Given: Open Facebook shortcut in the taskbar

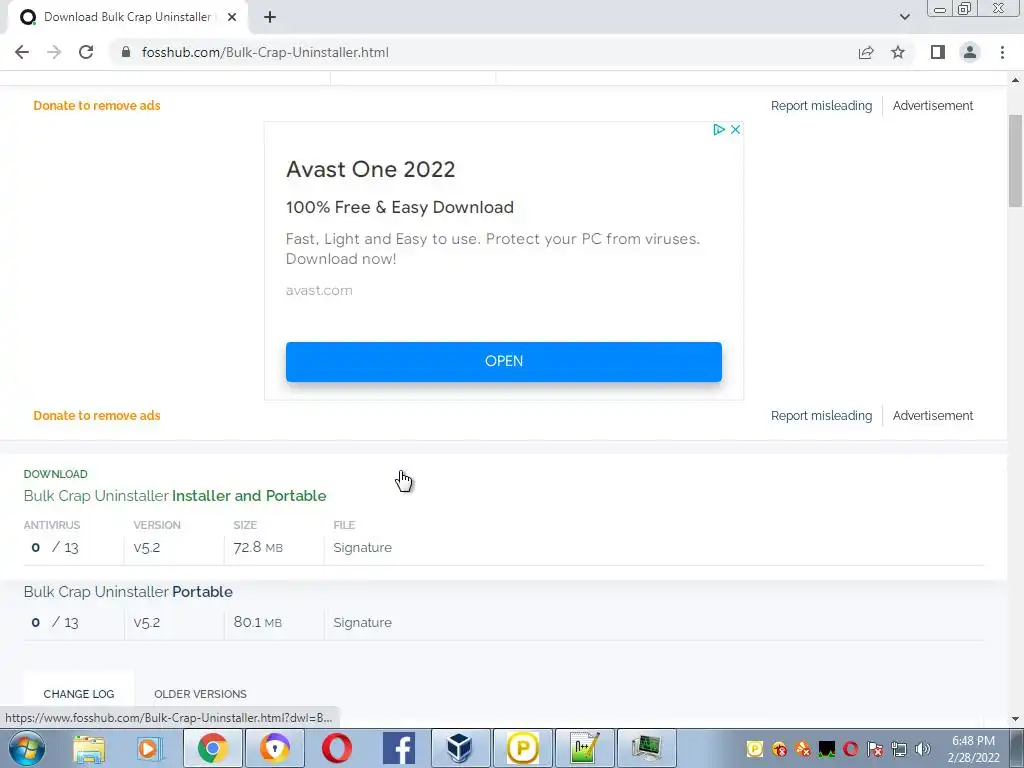Looking at the screenshot, I should tap(399, 748).
